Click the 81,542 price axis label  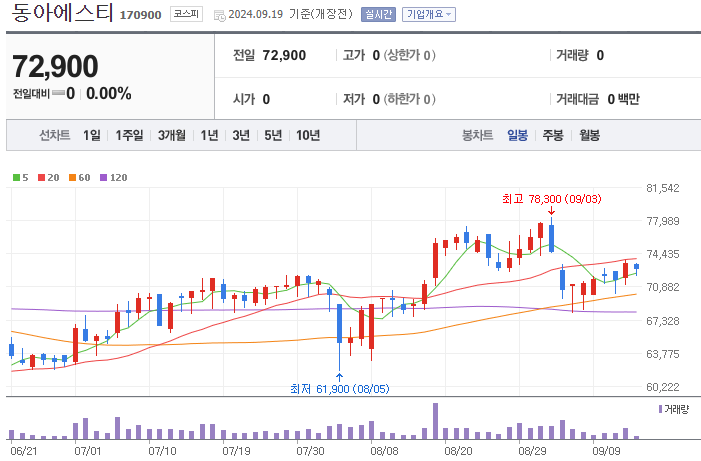click(x=663, y=188)
